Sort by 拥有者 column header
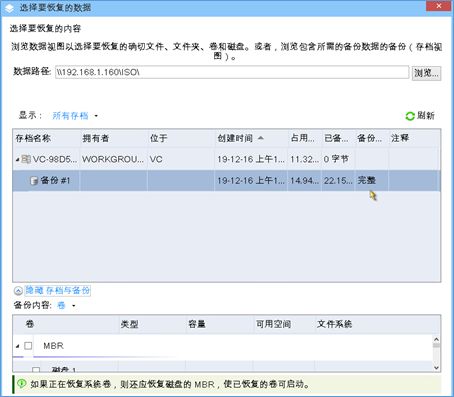454x397 pixels. 114,138
